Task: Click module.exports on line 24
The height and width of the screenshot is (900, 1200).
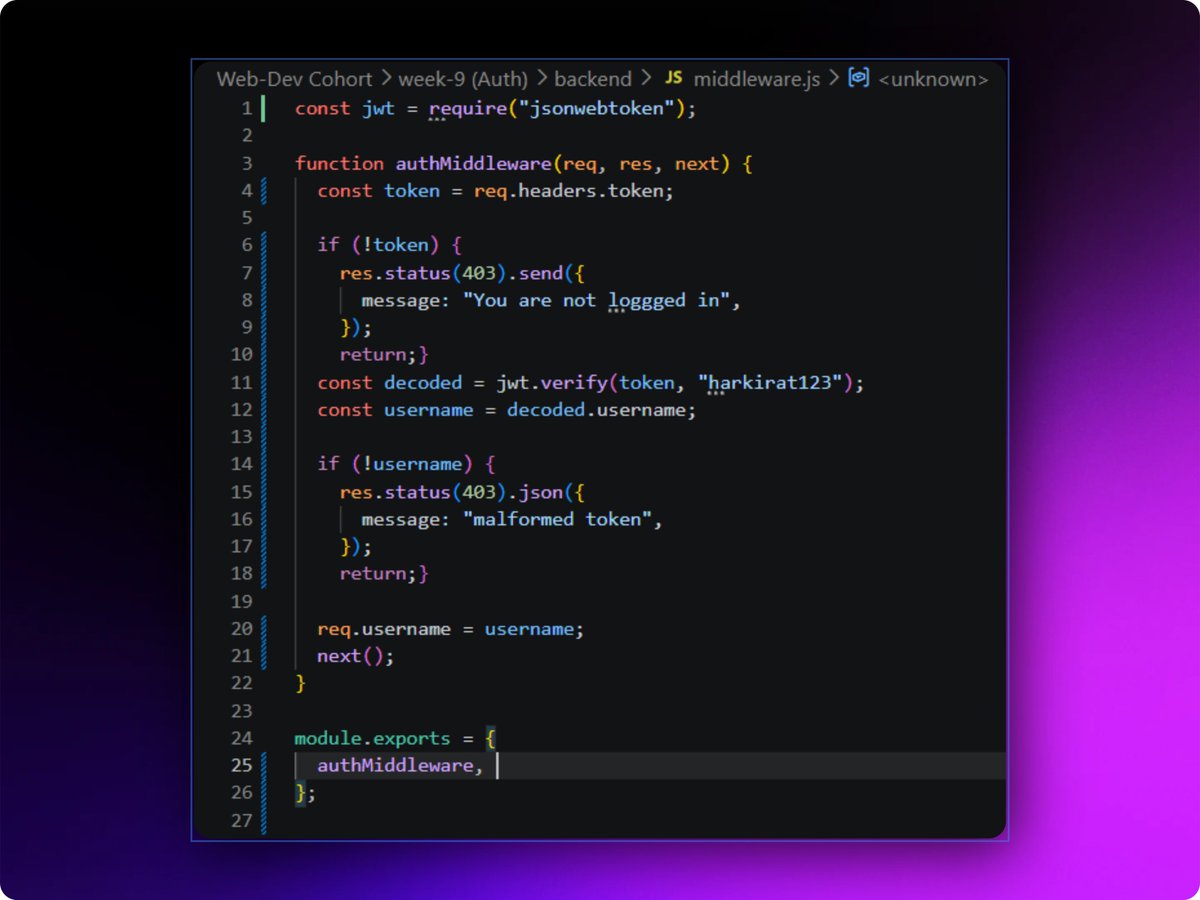Action: 373,738
